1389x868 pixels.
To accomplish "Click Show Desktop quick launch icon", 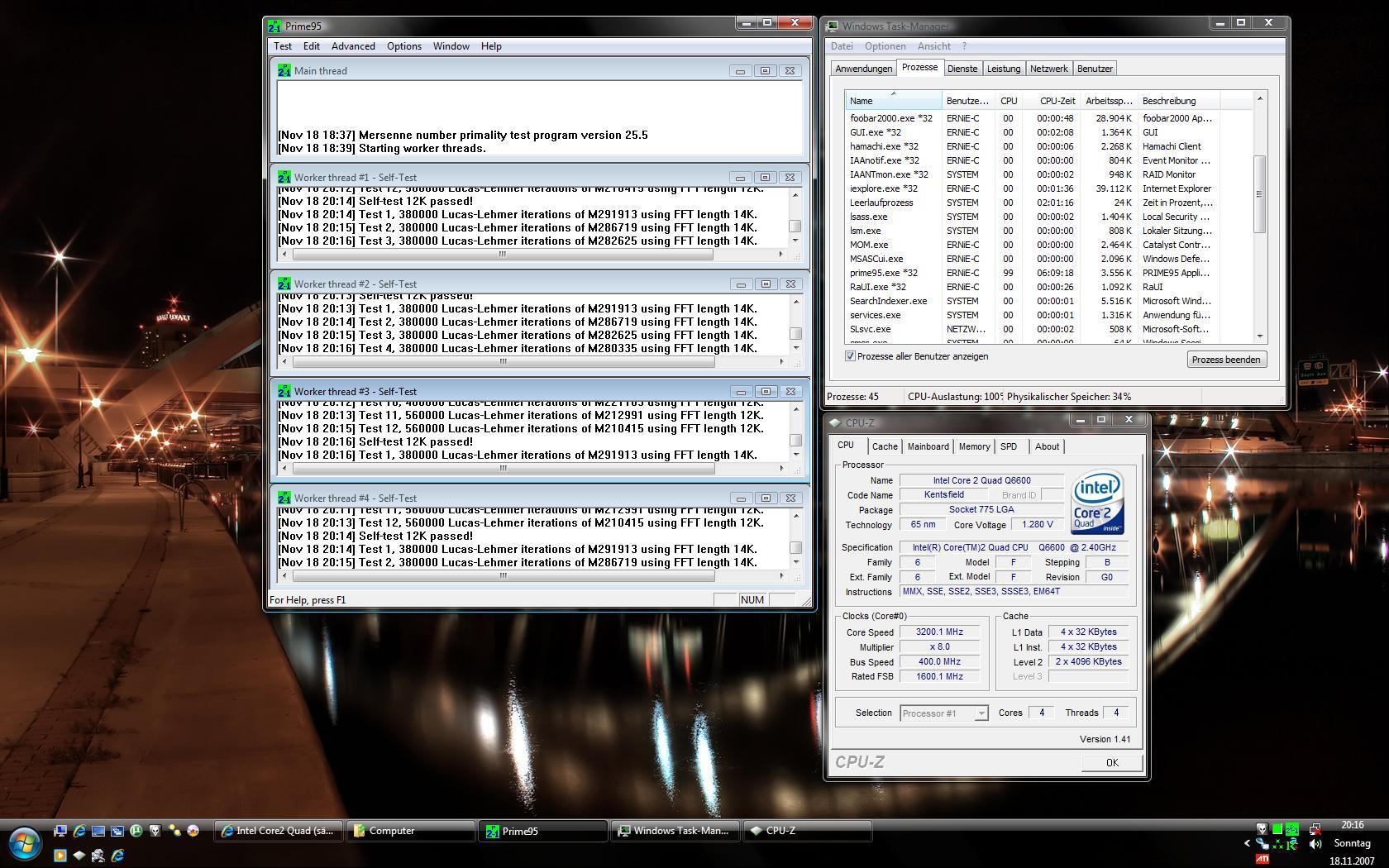I will pyautogui.click(x=98, y=831).
